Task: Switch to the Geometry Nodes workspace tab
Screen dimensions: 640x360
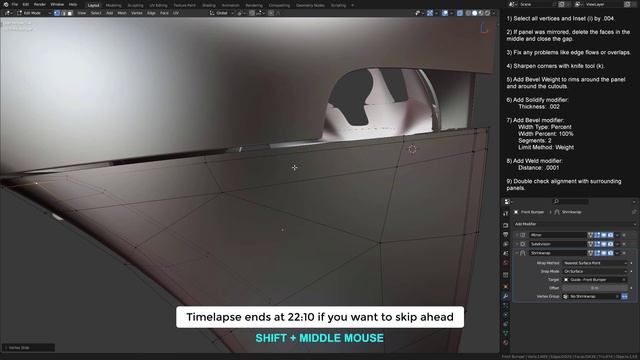Action: pyautogui.click(x=310, y=5)
